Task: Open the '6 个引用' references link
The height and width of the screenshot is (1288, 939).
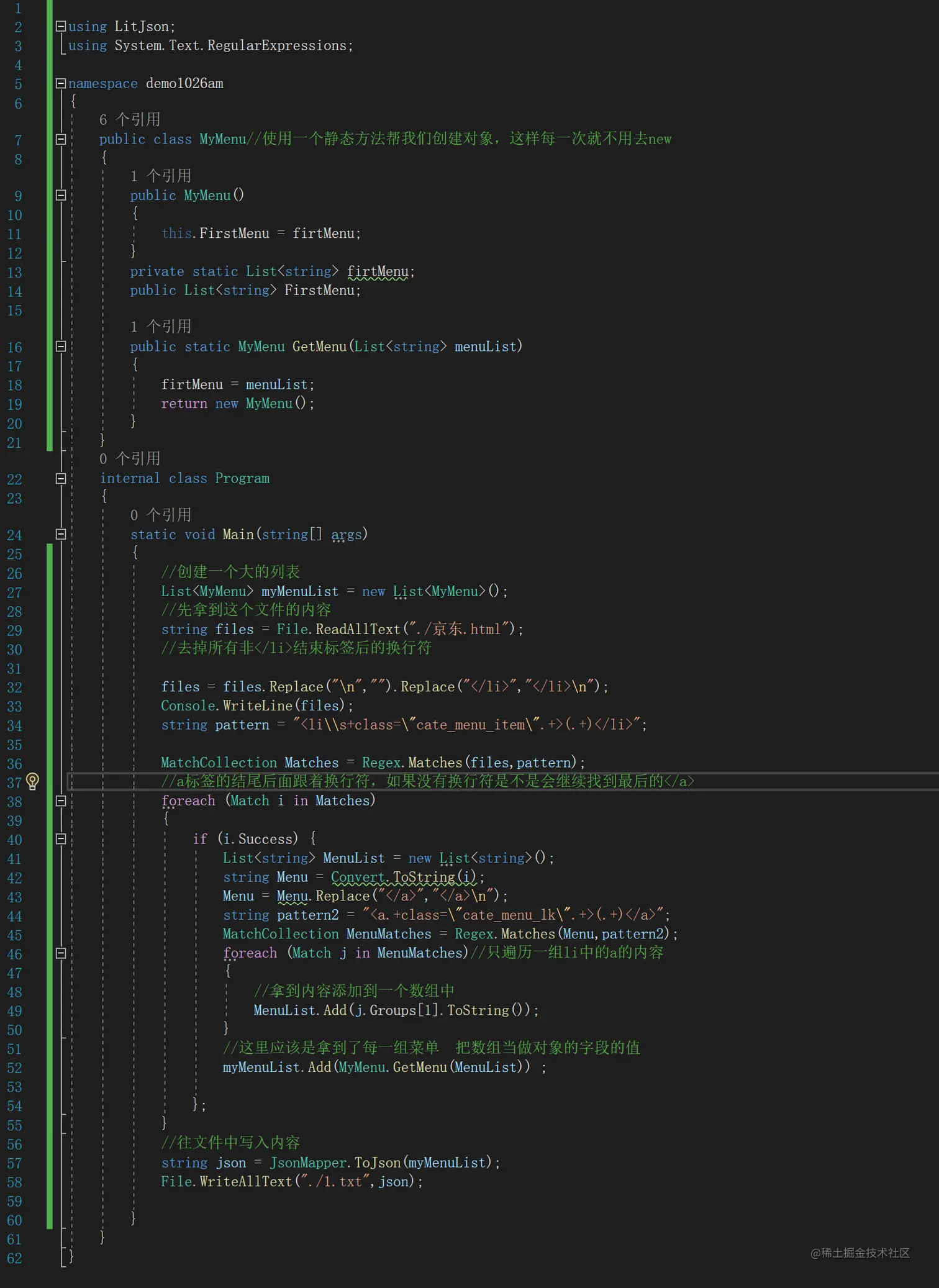Action: click(x=130, y=119)
